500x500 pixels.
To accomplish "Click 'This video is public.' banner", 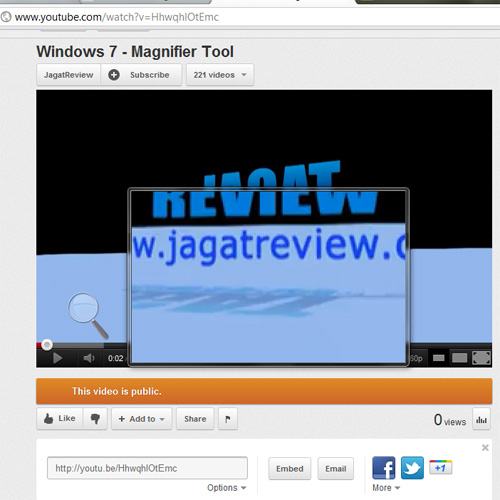I will point(264,391).
